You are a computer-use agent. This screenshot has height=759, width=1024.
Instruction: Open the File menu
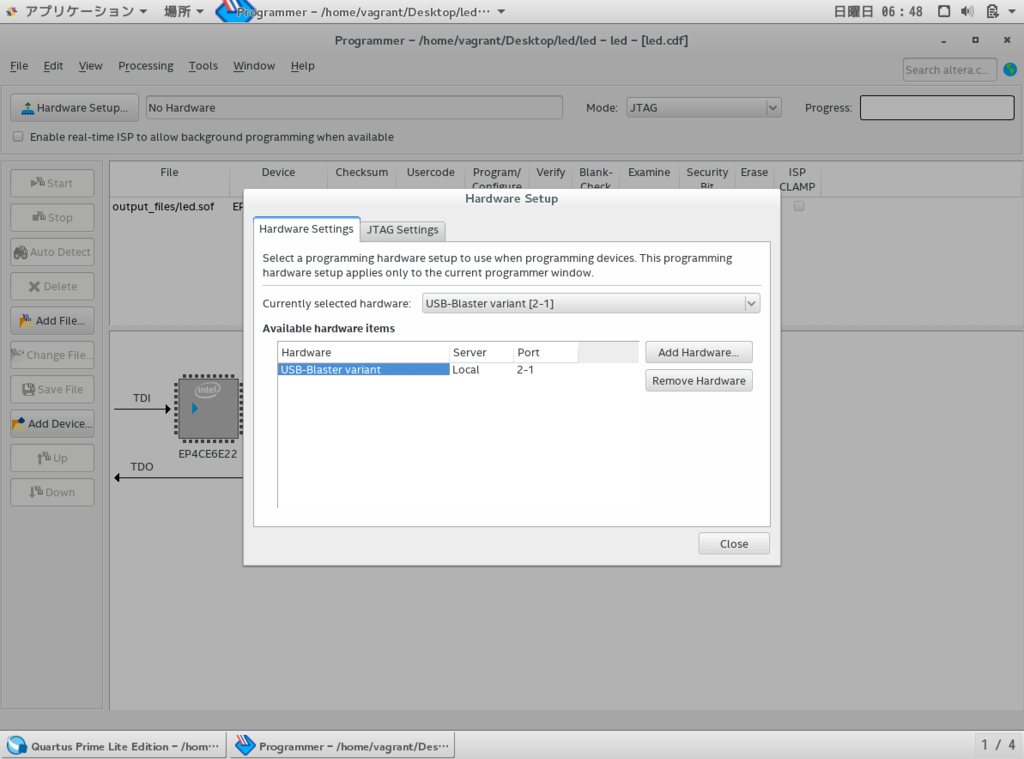click(19, 65)
